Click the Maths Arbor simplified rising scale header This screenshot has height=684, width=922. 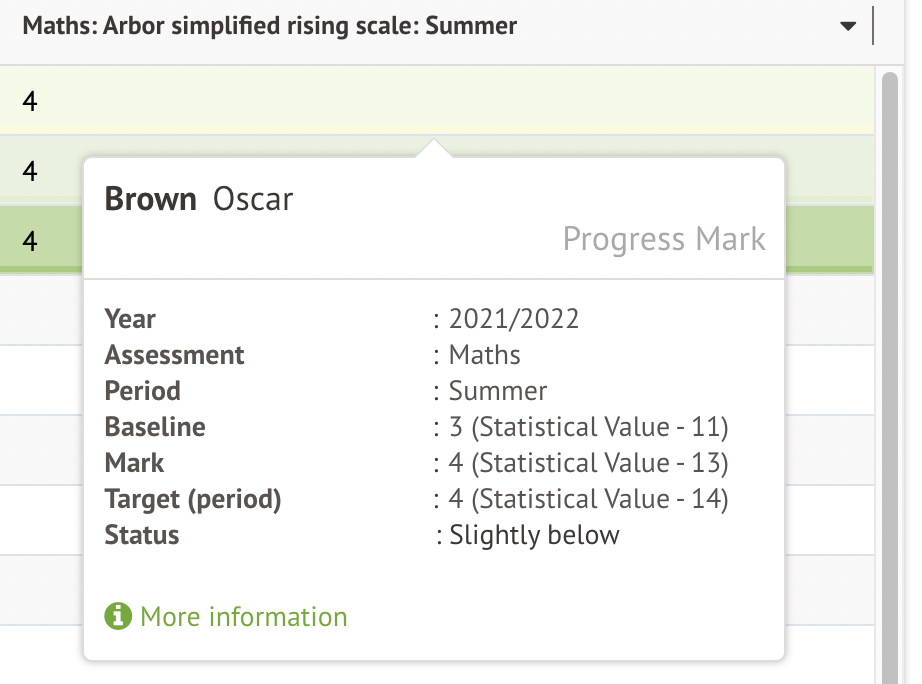point(270,26)
